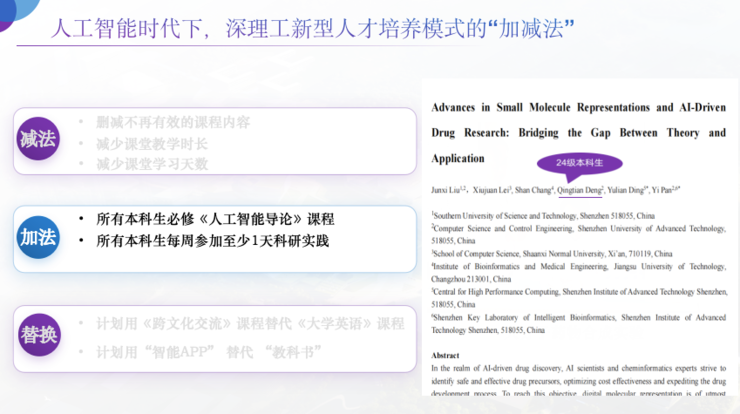Click the abstract sentence starting 'In the realm'
Image resolution: width=740 pixels, height=414 pixels.
pyautogui.click(x=579, y=368)
